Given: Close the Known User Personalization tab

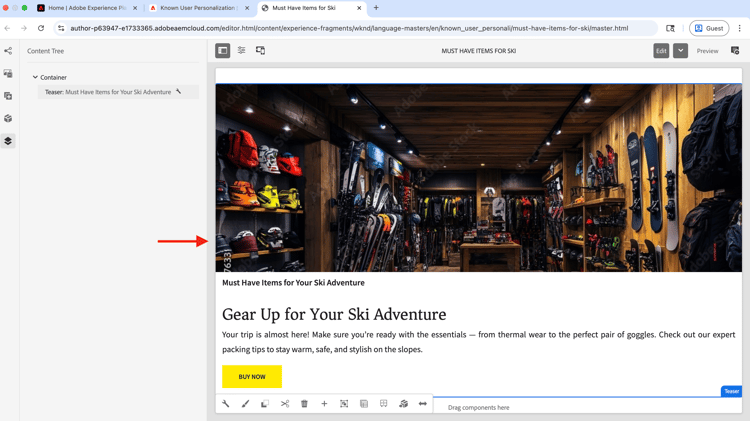Looking at the screenshot, I should (x=247, y=8).
